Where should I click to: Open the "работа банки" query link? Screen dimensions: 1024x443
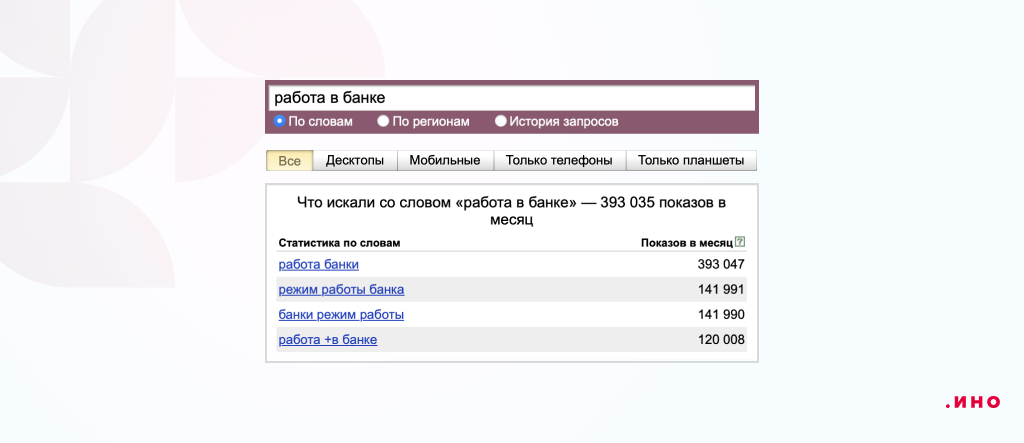[x=318, y=264]
